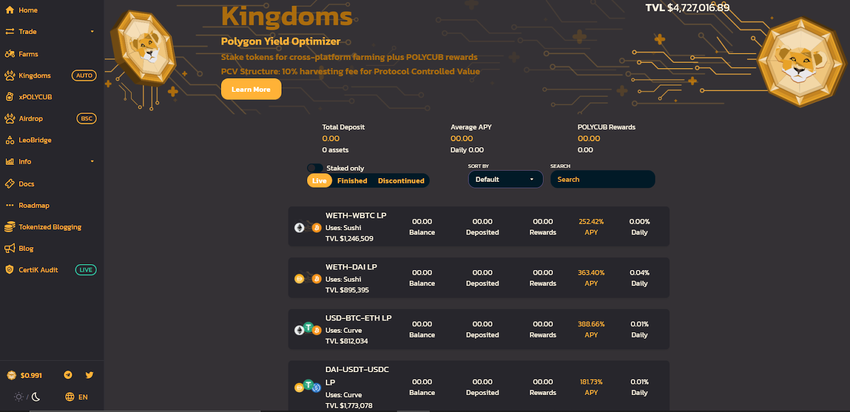
Task: Click the Blog megaphone icon
Action: click(10, 248)
